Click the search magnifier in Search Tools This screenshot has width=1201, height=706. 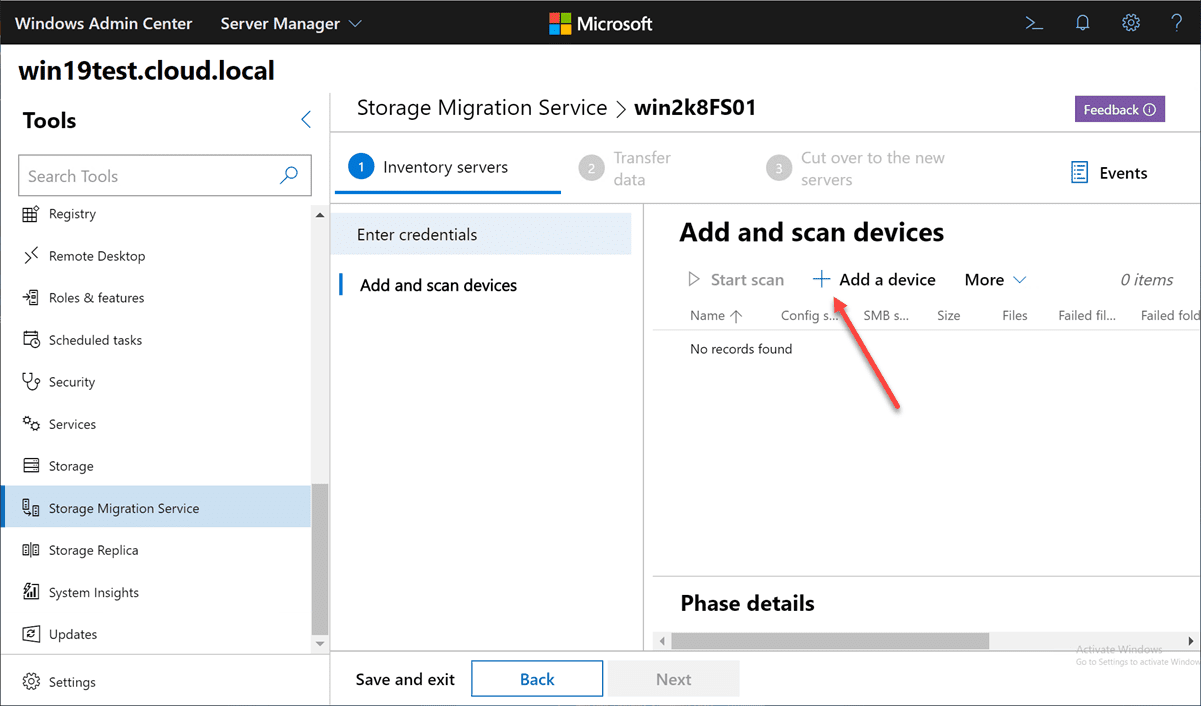click(289, 176)
